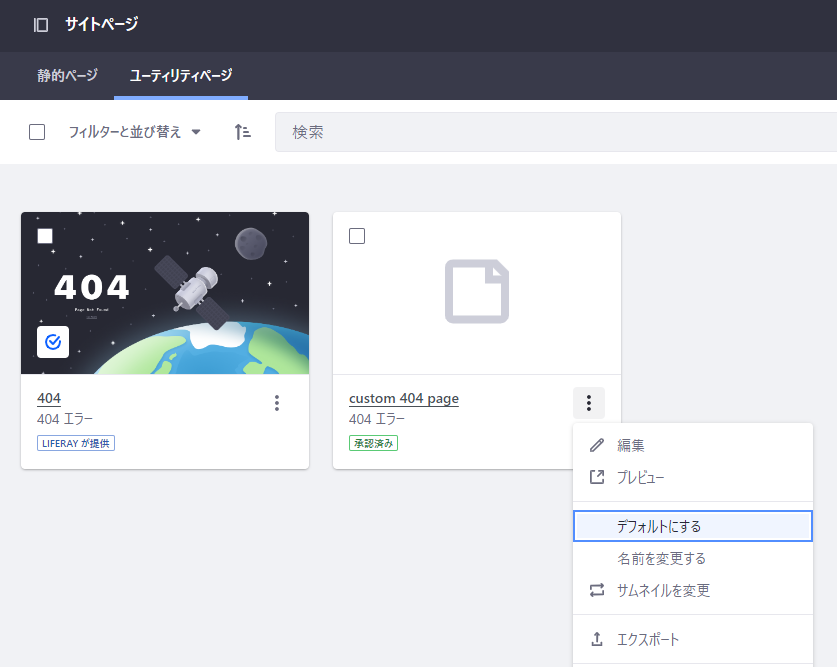The image size is (837, 667).
Task: Click the pencil icon beside 編集
Action: point(597,445)
